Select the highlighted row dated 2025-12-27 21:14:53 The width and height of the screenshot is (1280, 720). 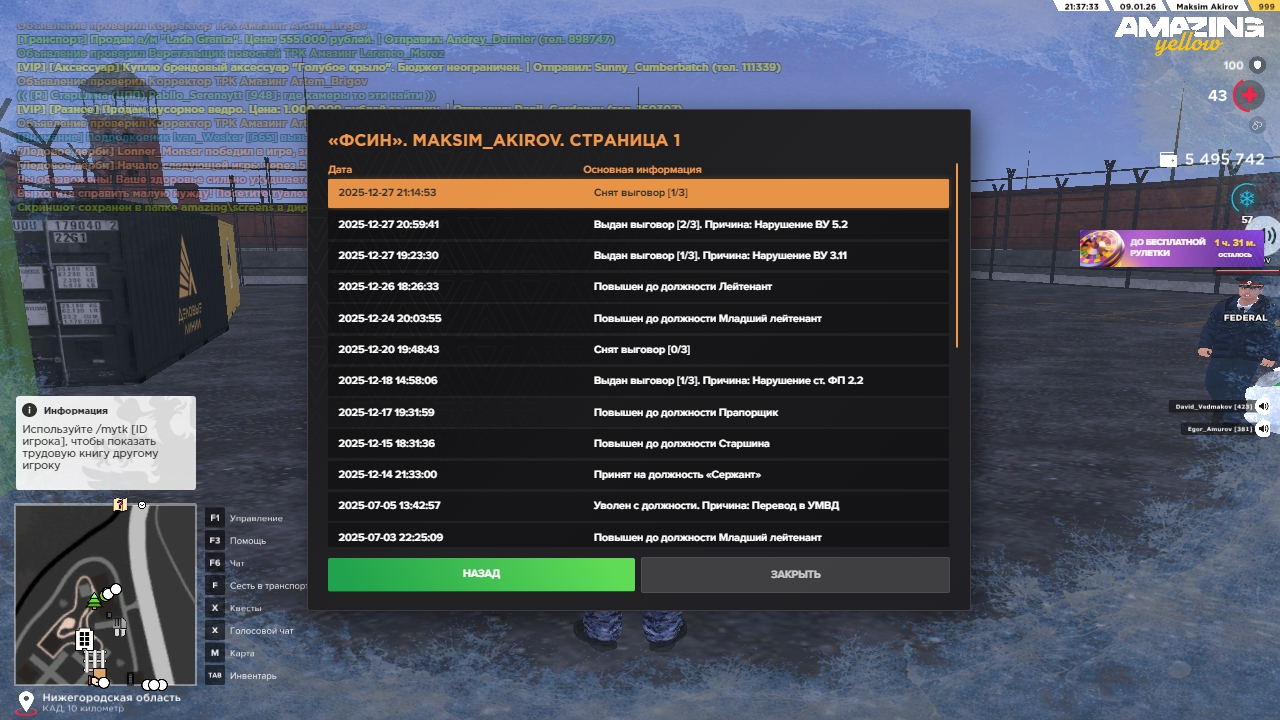(638, 193)
